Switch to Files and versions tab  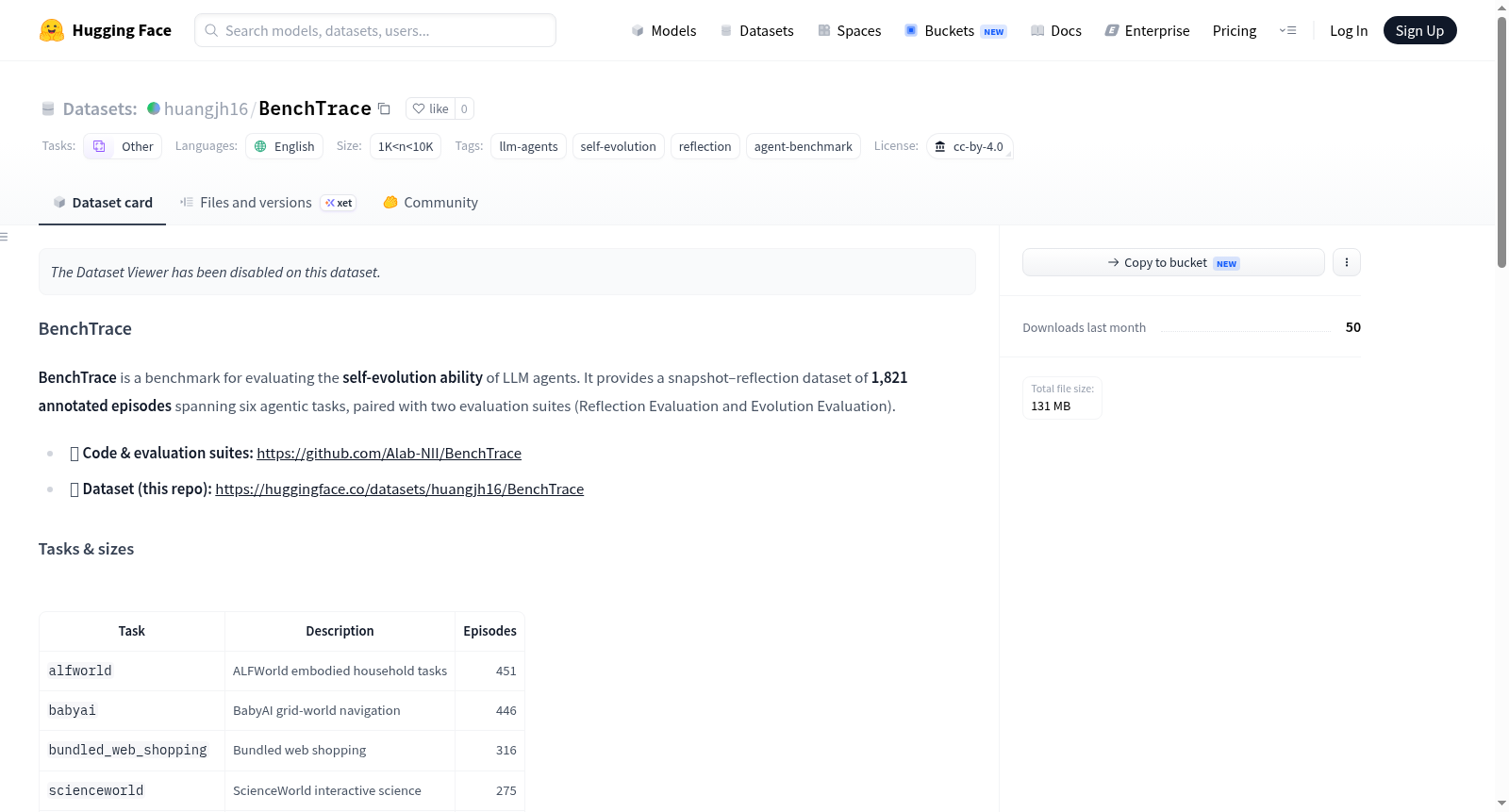[268, 203]
